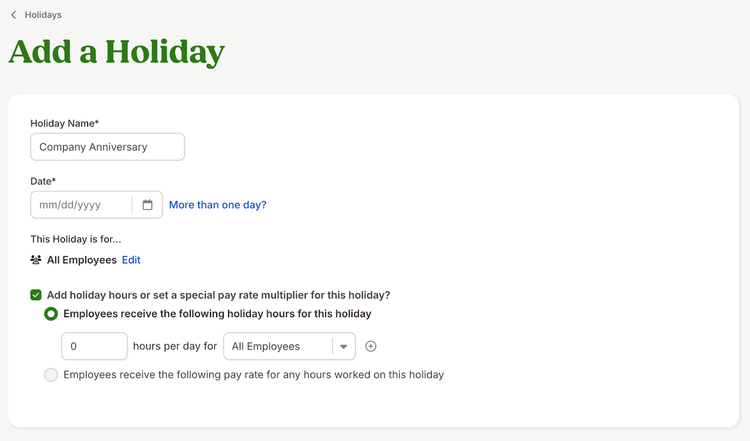Click the All Employees combo box field
This screenshot has height=441, width=750.
[289, 346]
